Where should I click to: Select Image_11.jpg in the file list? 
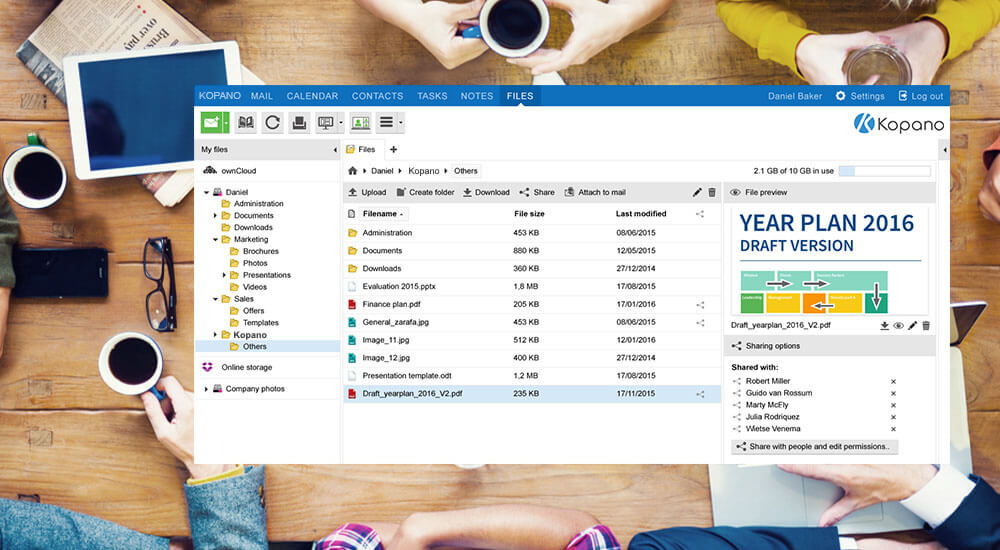click(x=532, y=341)
